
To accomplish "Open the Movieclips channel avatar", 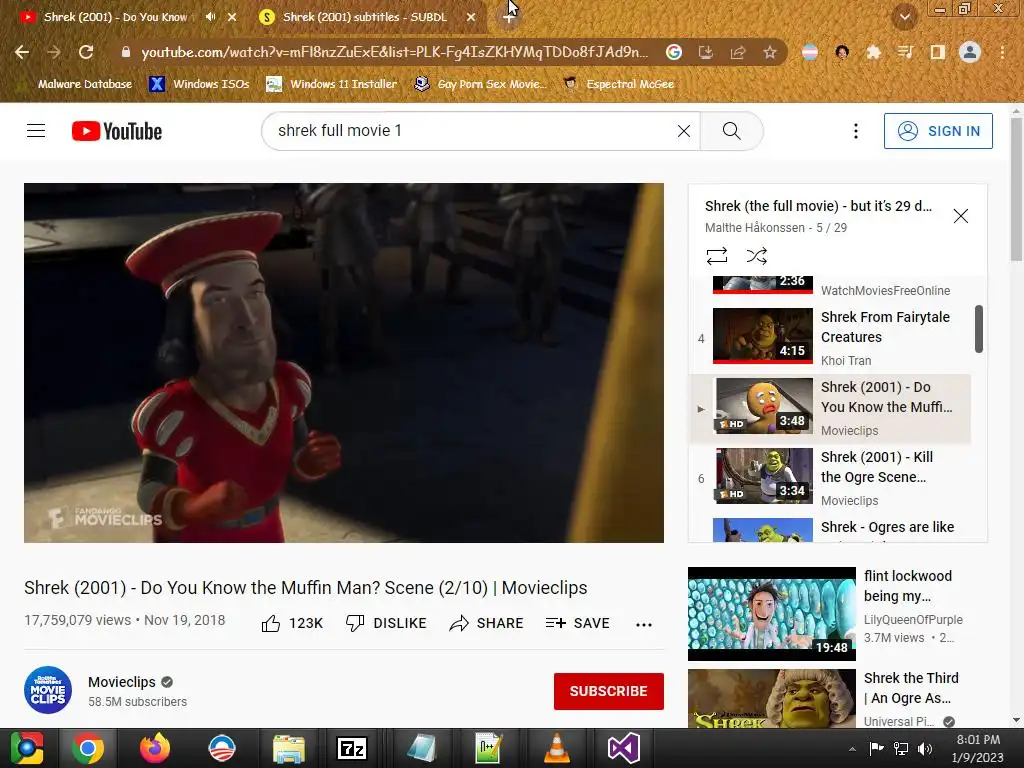I will click(x=48, y=690).
